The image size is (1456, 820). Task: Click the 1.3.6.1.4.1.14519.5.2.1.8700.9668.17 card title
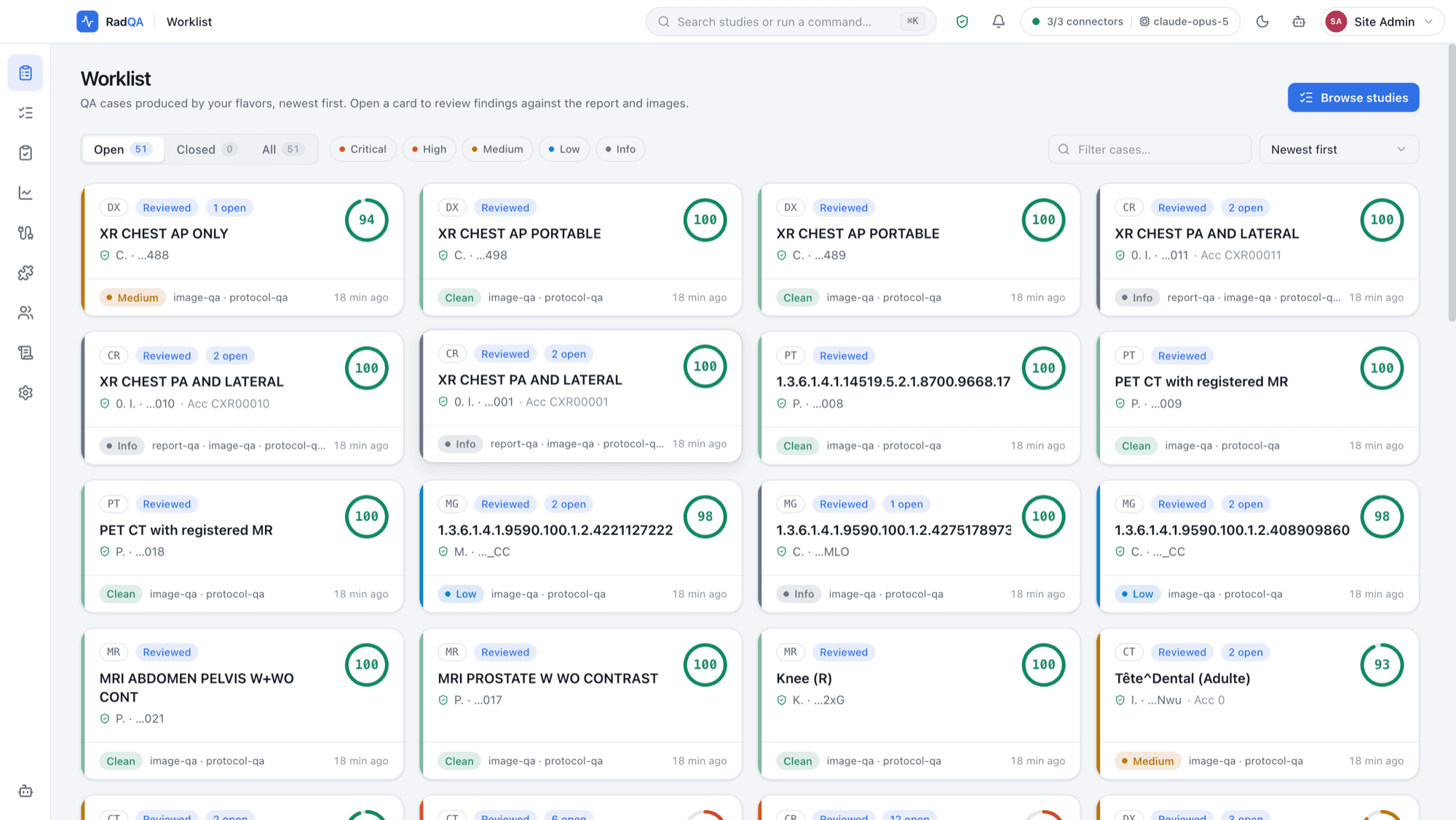[893, 381]
